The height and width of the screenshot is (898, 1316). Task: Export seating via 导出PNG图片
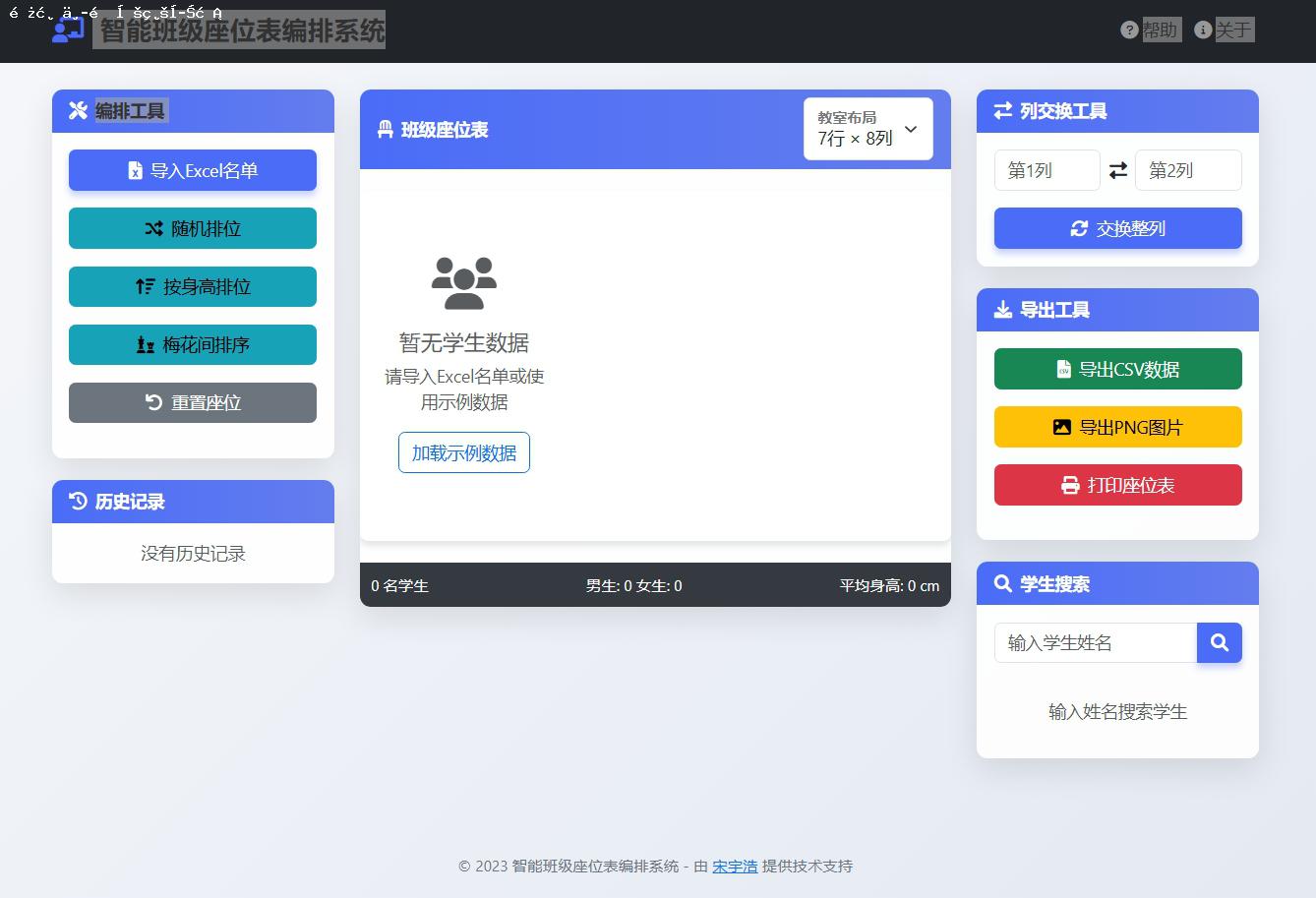[x=1117, y=427]
